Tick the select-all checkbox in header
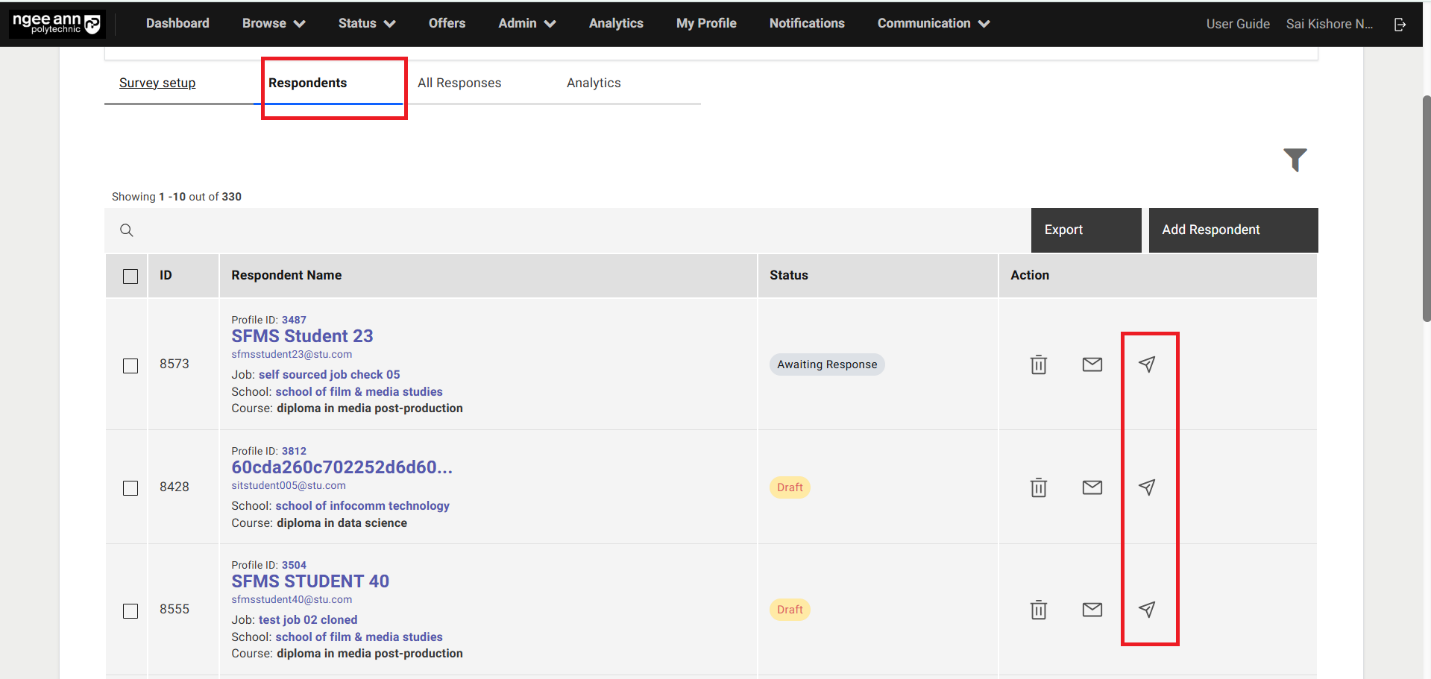Viewport: 1431px width, 679px height. (x=130, y=276)
